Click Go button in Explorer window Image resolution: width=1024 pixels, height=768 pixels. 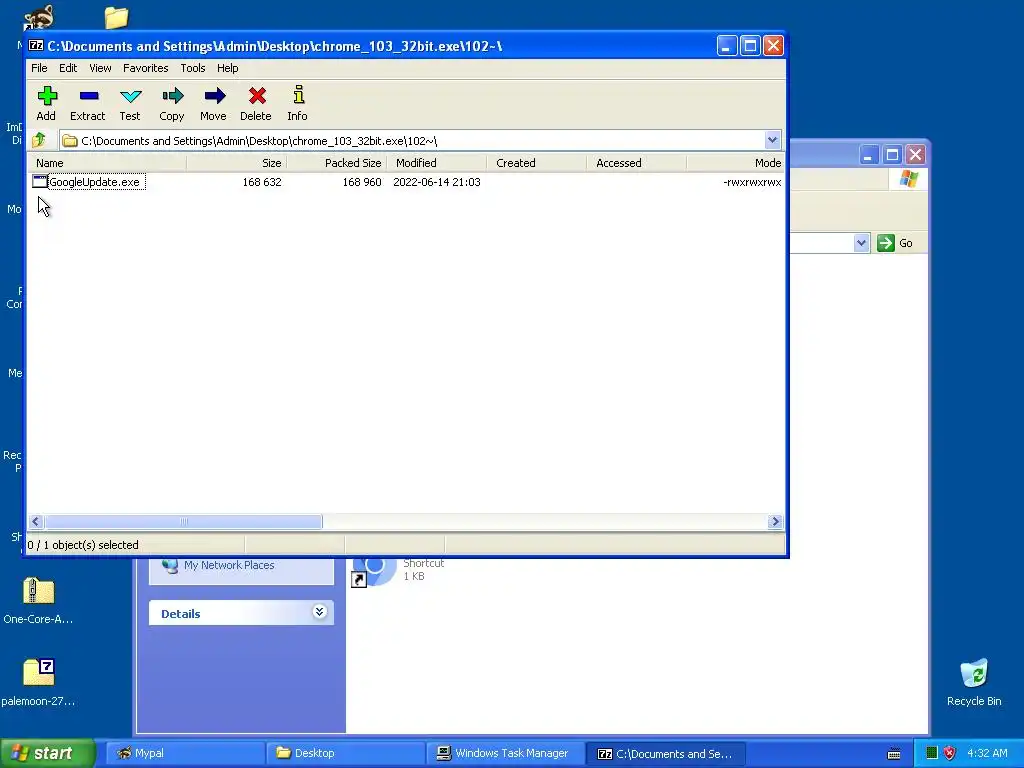point(895,243)
